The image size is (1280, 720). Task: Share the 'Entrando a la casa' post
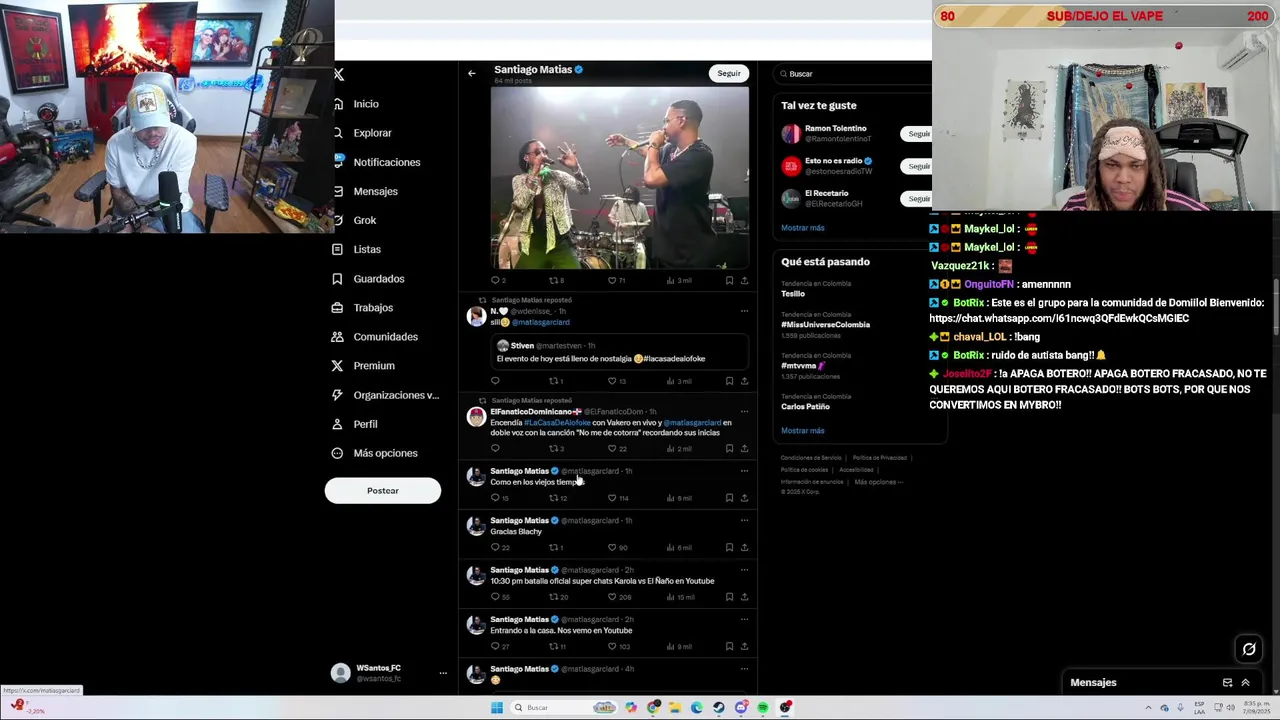tap(744, 646)
